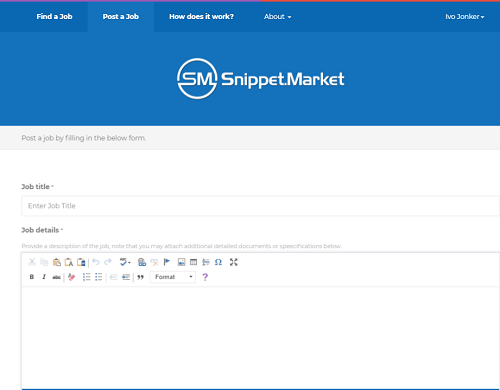Image resolution: width=500 pixels, height=390 pixels.
Task: Open the spell check ABC dropdown
Action: (125, 262)
